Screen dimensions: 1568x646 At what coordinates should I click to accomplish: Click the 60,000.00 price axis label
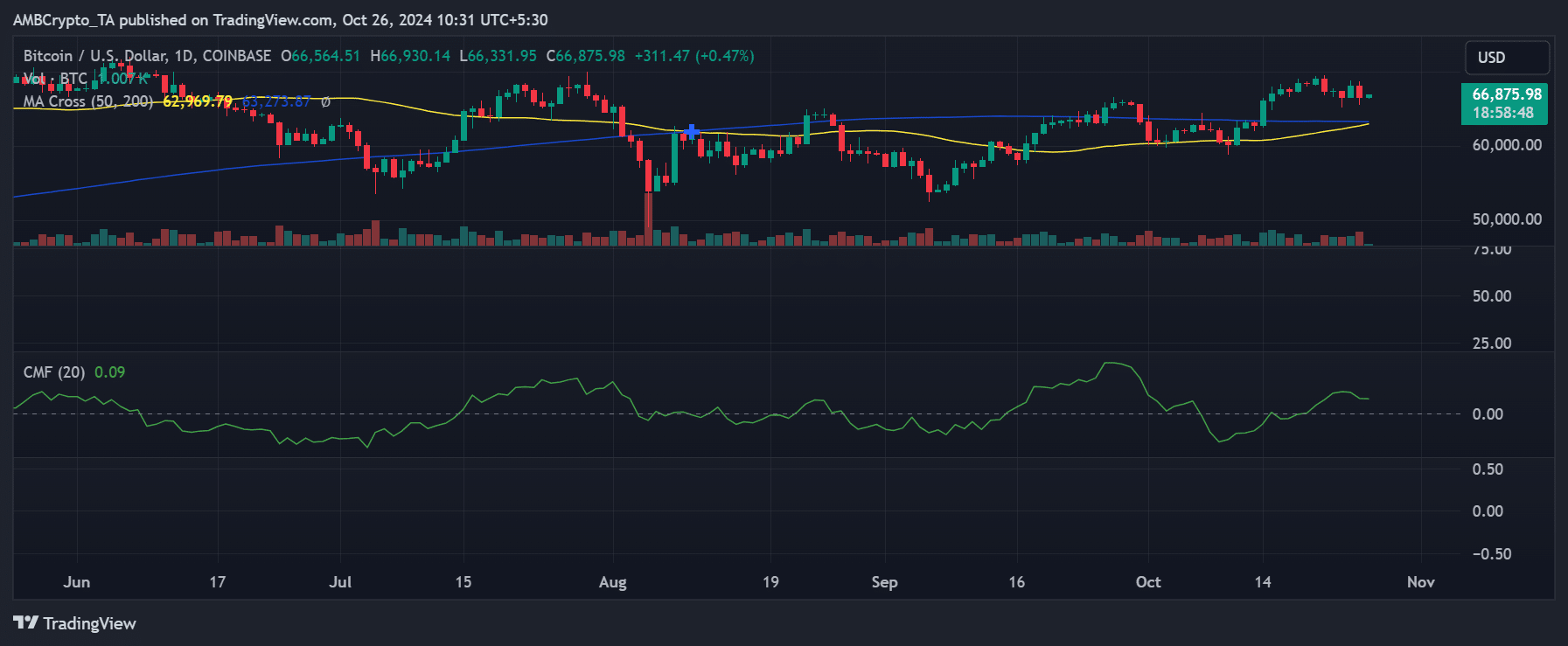(1507, 145)
